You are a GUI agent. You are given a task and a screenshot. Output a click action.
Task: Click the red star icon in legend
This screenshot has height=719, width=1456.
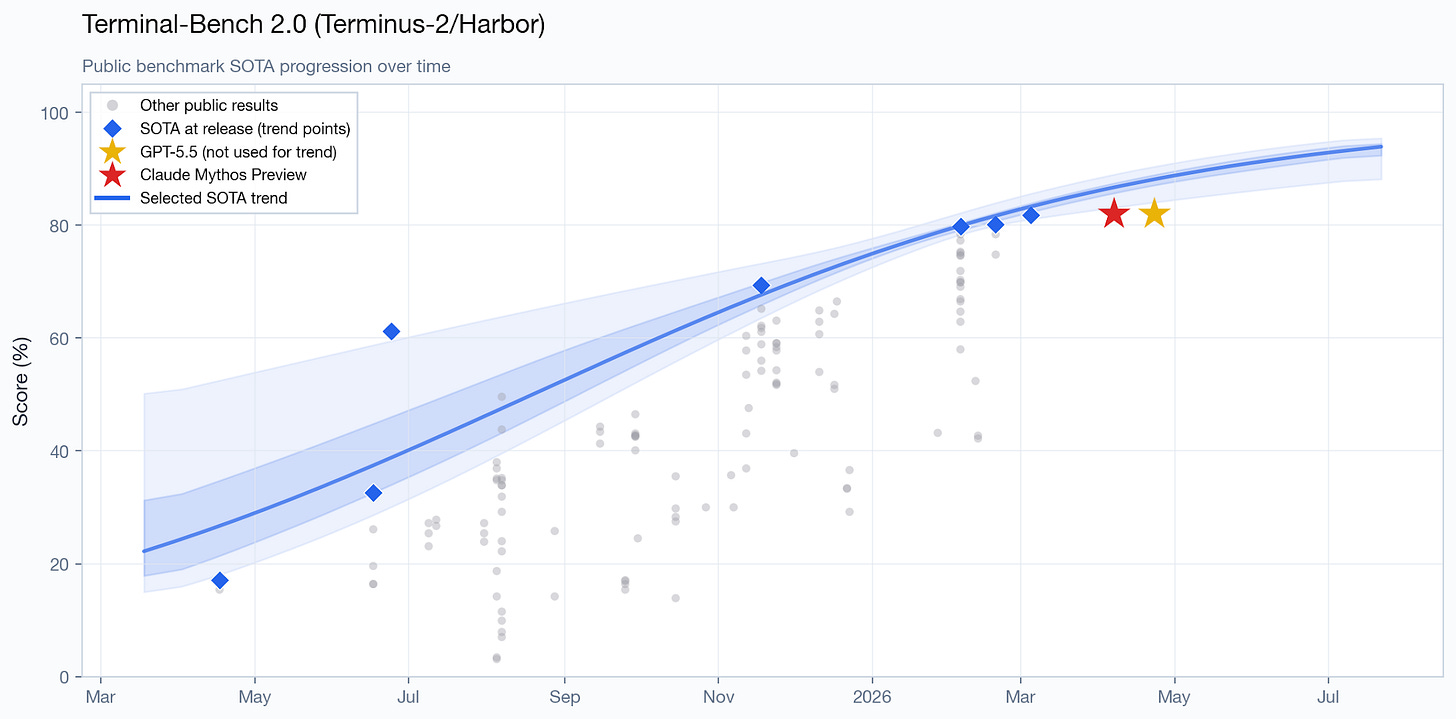[113, 175]
